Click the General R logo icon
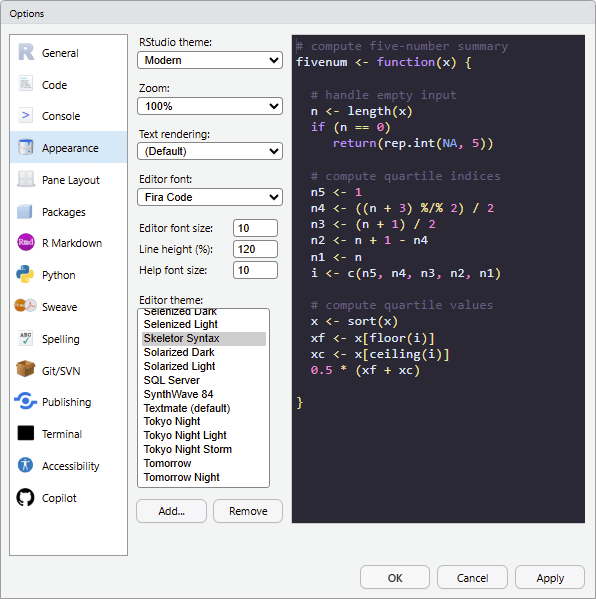The height and width of the screenshot is (599, 596). [x=26, y=52]
